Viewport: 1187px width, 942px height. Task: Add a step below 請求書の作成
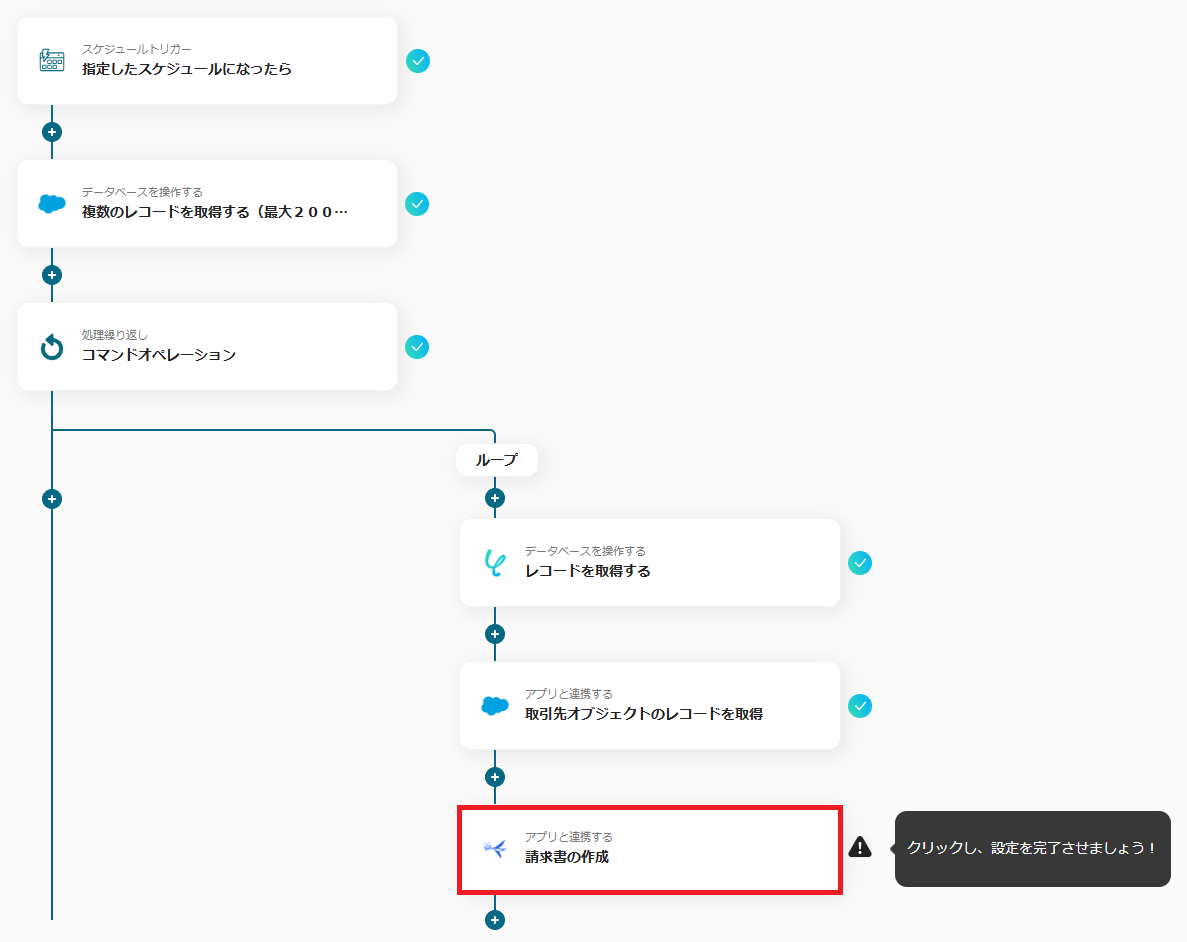[495, 920]
